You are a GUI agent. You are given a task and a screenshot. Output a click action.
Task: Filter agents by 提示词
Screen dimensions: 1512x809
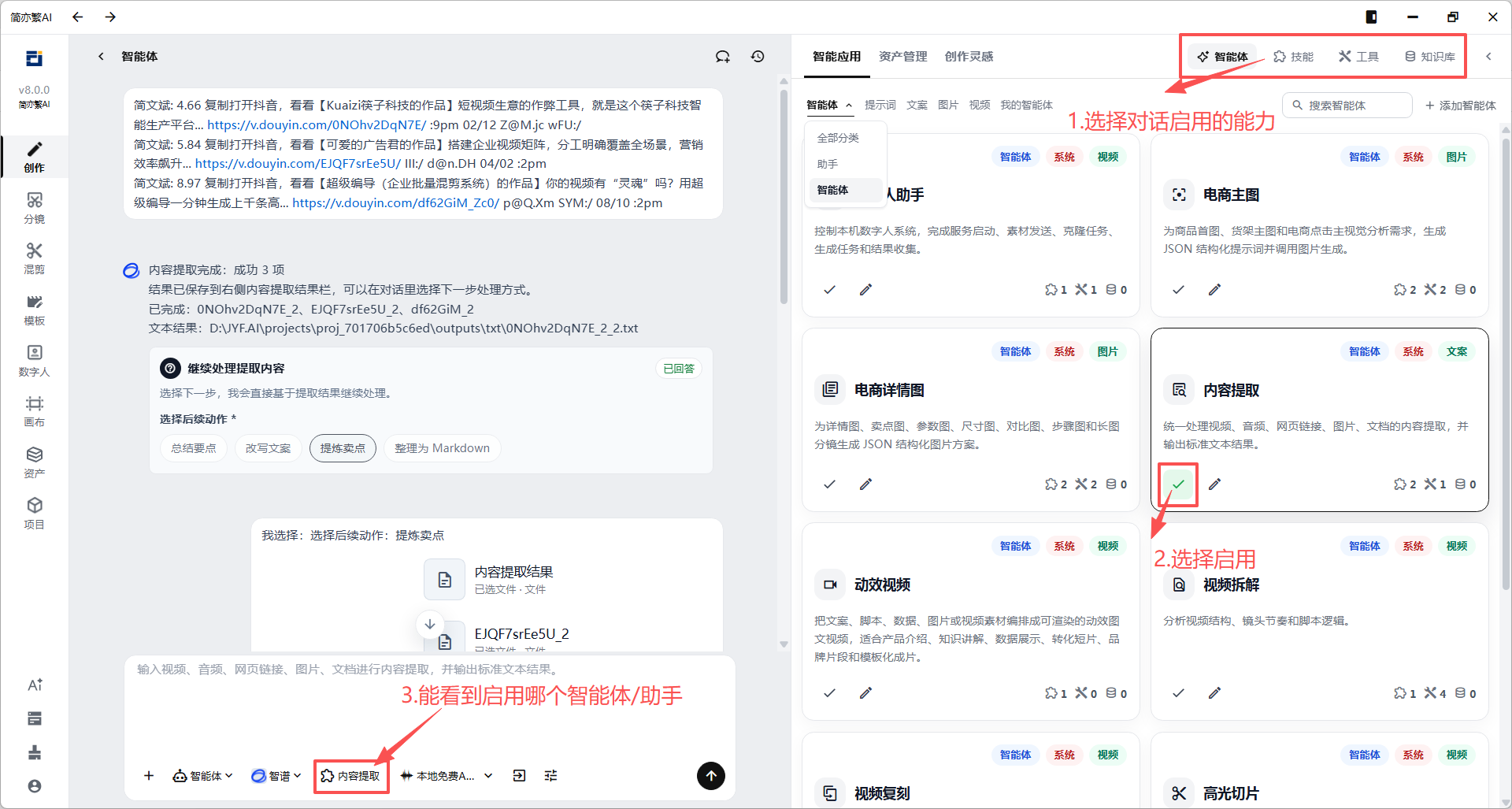(880, 105)
